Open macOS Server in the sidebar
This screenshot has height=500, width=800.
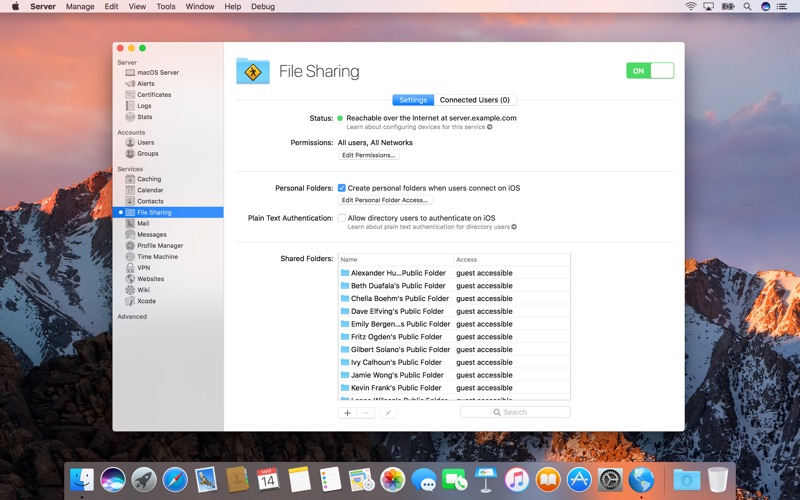(x=152, y=72)
